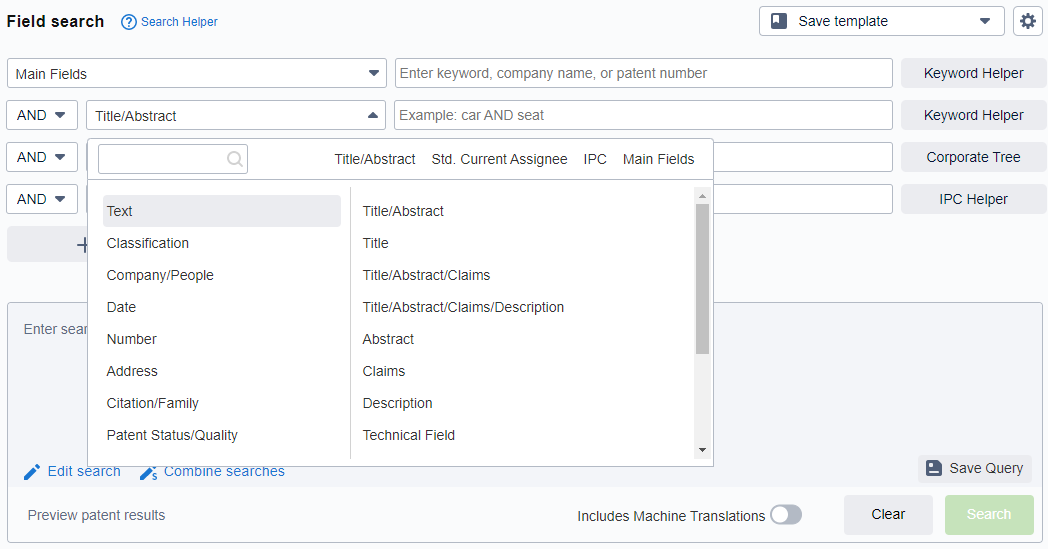The width and height of the screenshot is (1048, 549).
Task: Click the settings gear icon
Action: coord(1028,21)
